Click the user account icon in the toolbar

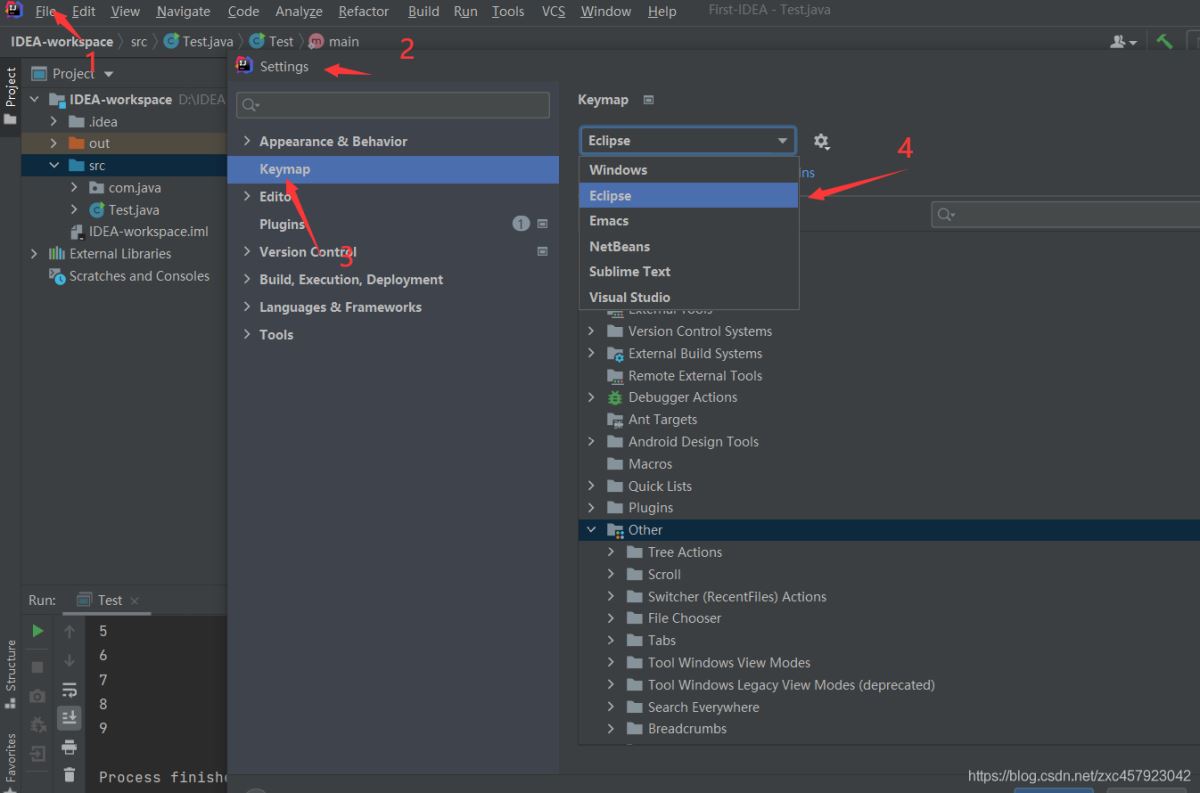tap(1124, 41)
